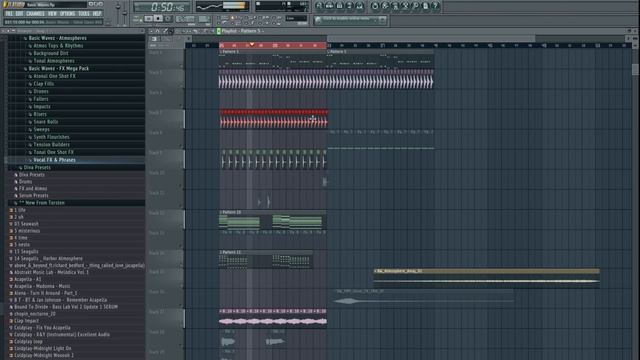Open the FILE menu
Screen dimensions: 640x360
(x=9, y=13)
